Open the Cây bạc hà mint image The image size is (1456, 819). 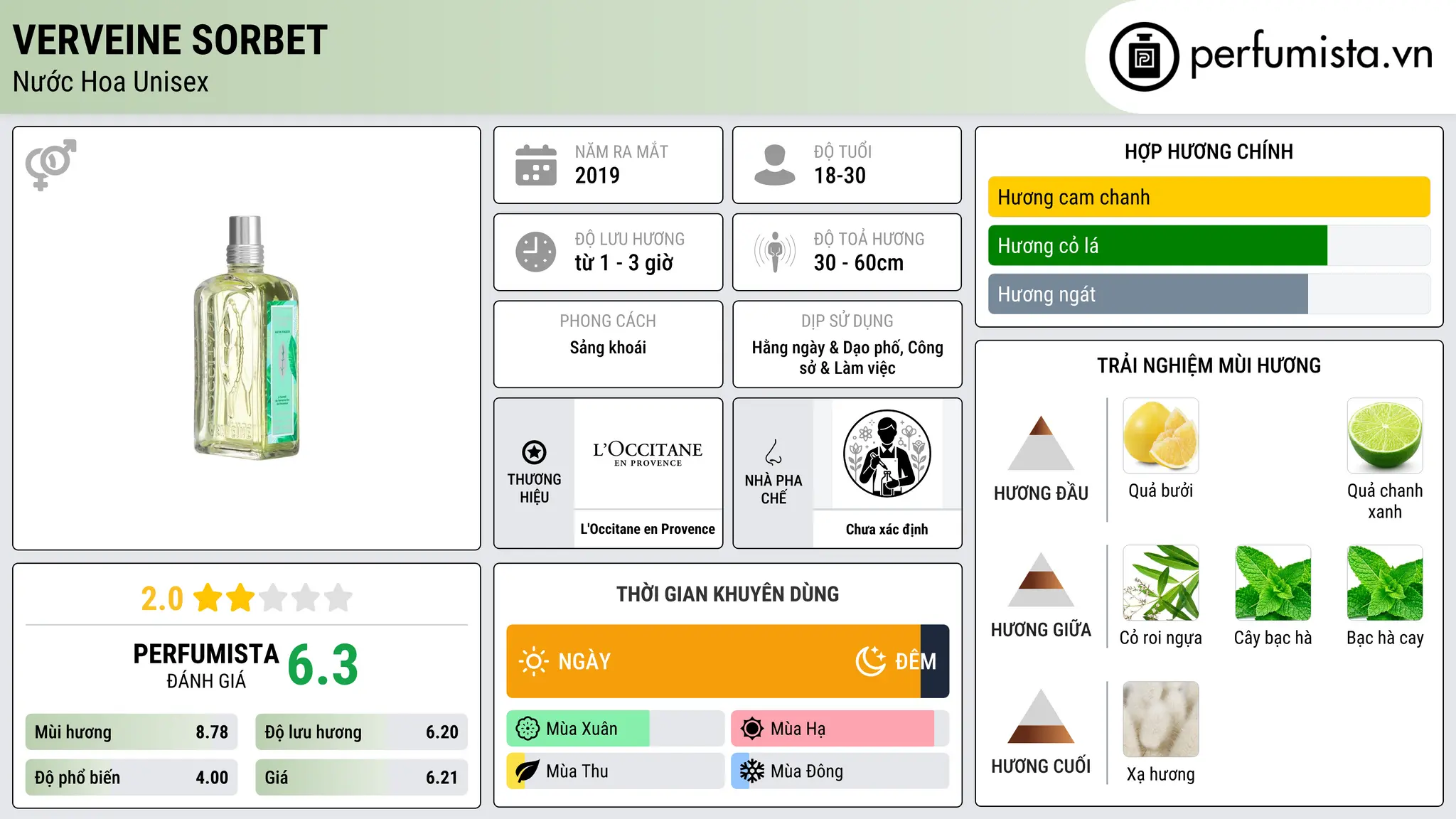pos(1273,583)
